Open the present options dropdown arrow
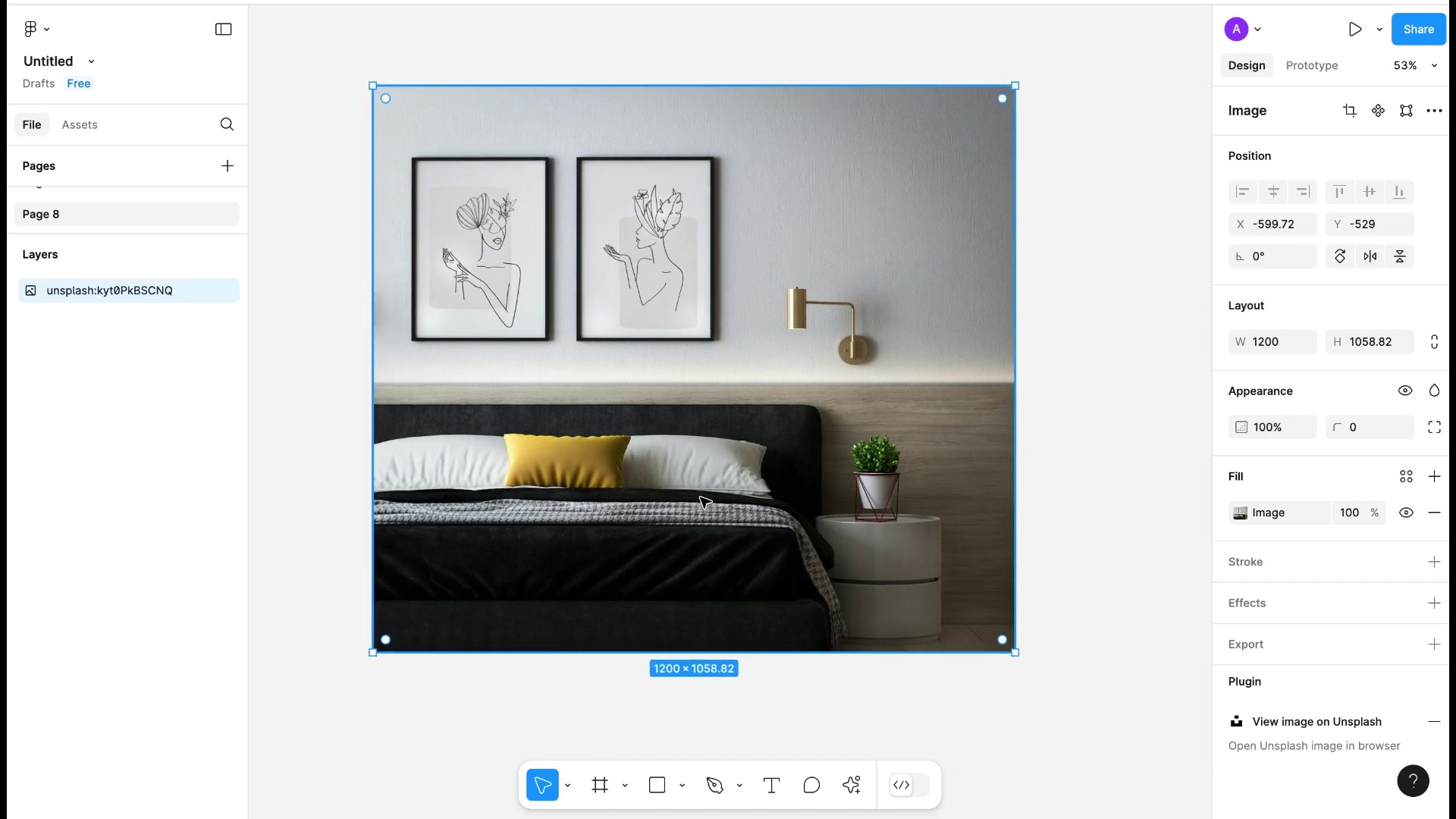 (1379, 29)
